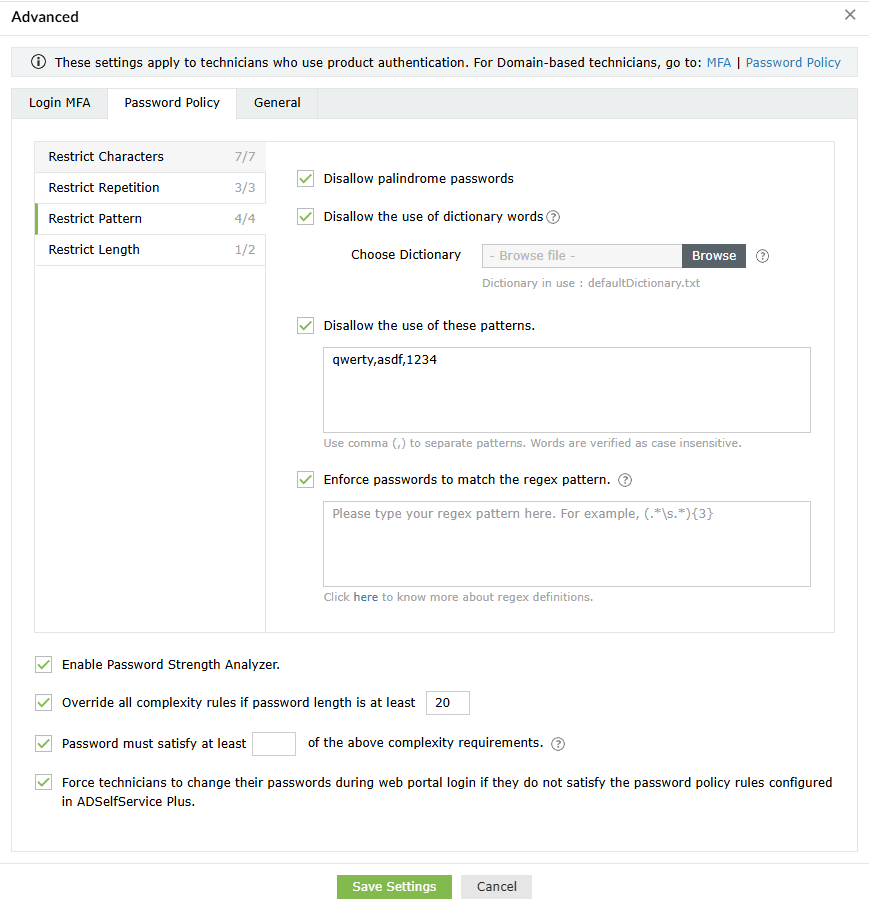Toggle forcing technicians to change passwords at login
This screenshot has height=907, width=869.
pyautogui.click(x=43, y=782)
